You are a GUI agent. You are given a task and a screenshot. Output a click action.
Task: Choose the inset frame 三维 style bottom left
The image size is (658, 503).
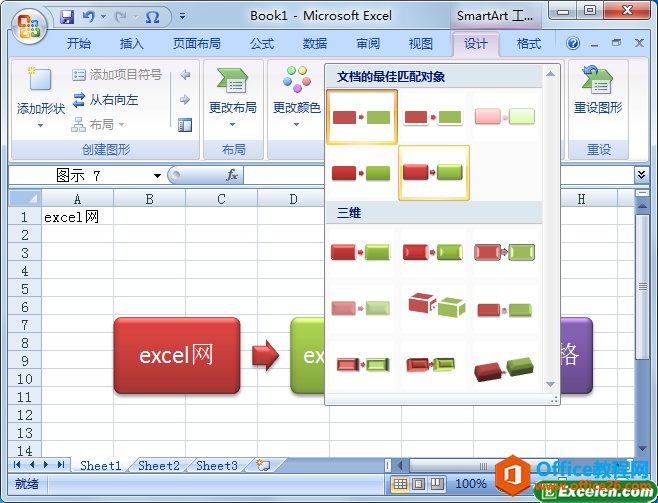tap(362, 365)
